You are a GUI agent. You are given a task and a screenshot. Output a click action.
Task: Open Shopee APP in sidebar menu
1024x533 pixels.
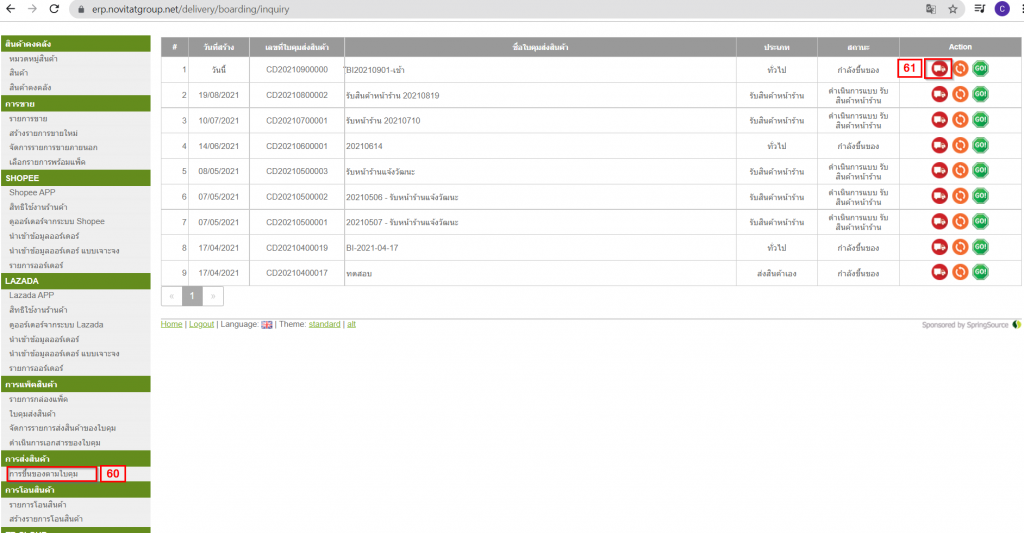pyautogui.click(x=32, y=192)
